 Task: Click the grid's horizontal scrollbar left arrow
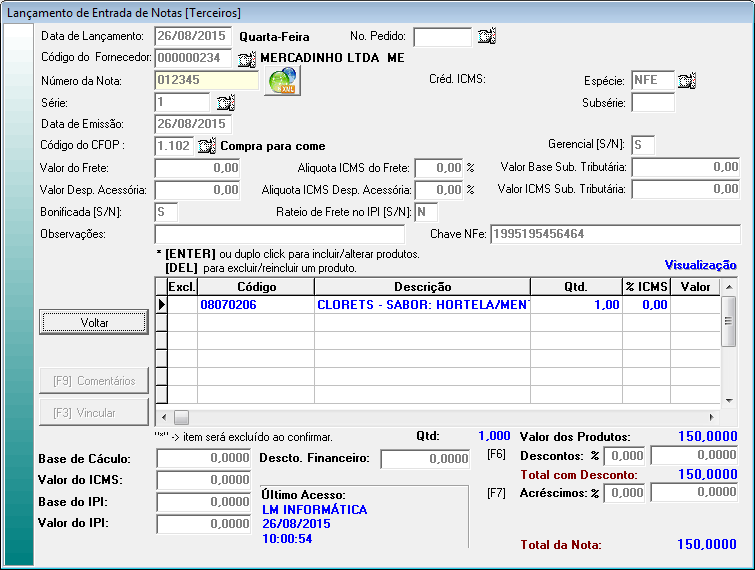pos(166,416)
